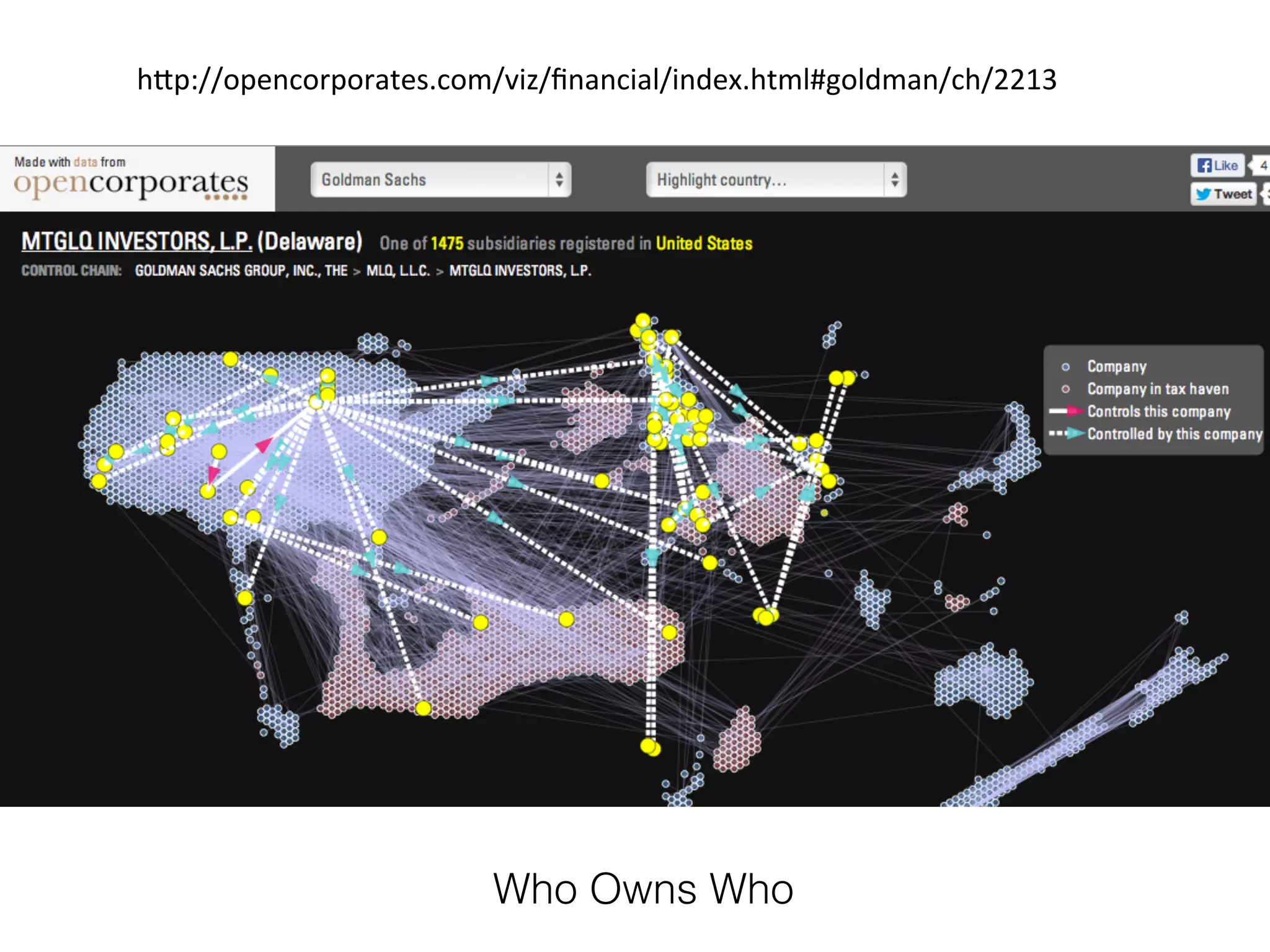Click the 'Controls this company' legend entry
This screenshot has height=952, width=1270.
pos(1158,412)
